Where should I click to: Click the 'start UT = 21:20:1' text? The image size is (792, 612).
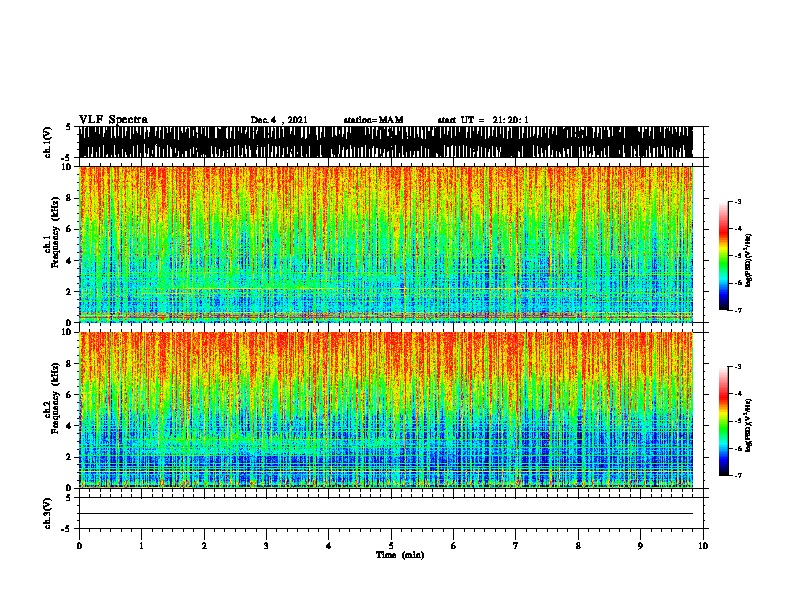pyautogui.click(x=483, y=120)
